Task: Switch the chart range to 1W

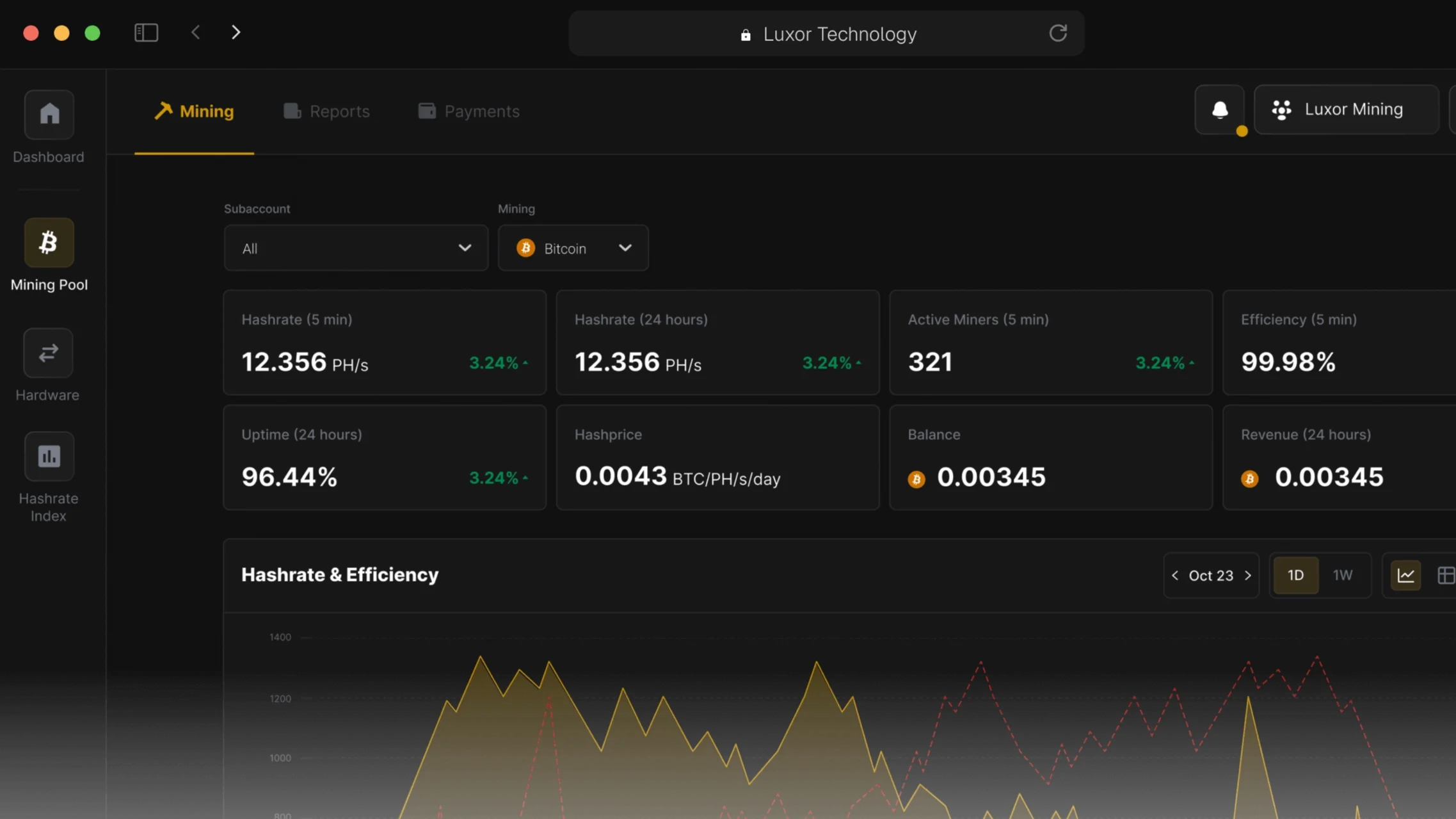Action: click(1343, 575)
